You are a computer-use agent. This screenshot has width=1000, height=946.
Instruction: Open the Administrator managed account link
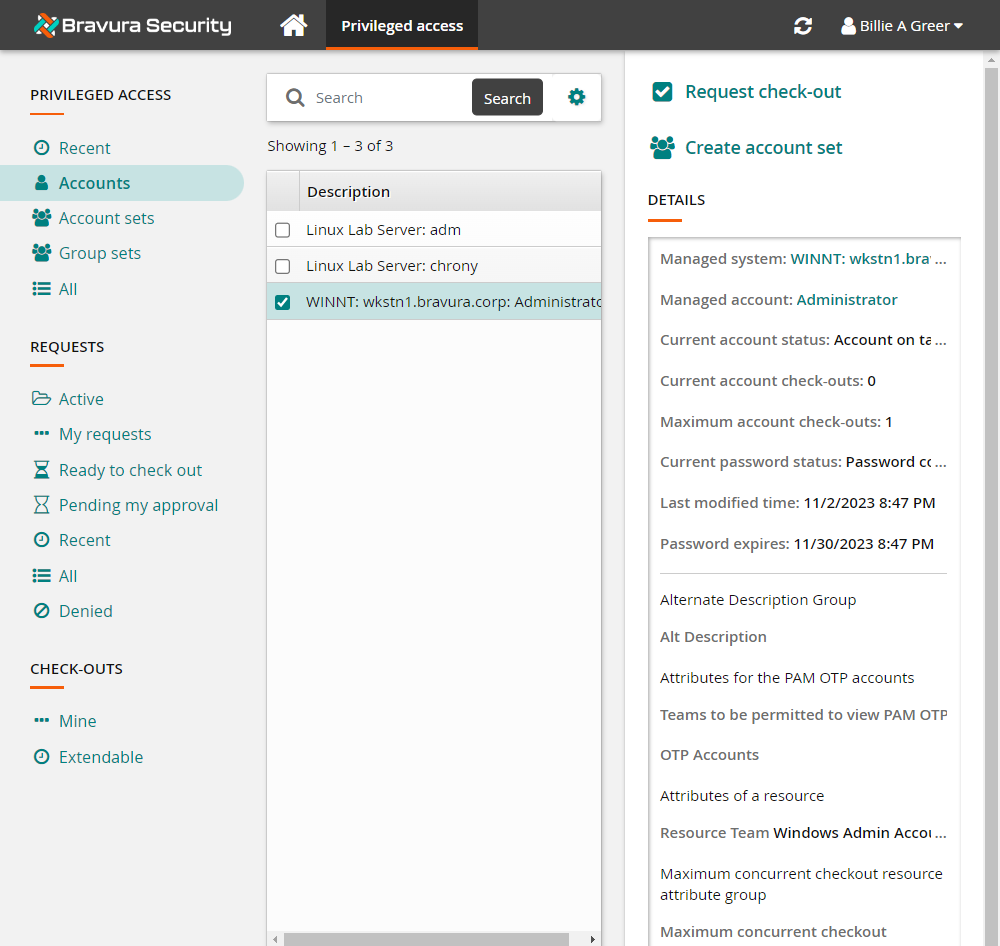[846, 300]
